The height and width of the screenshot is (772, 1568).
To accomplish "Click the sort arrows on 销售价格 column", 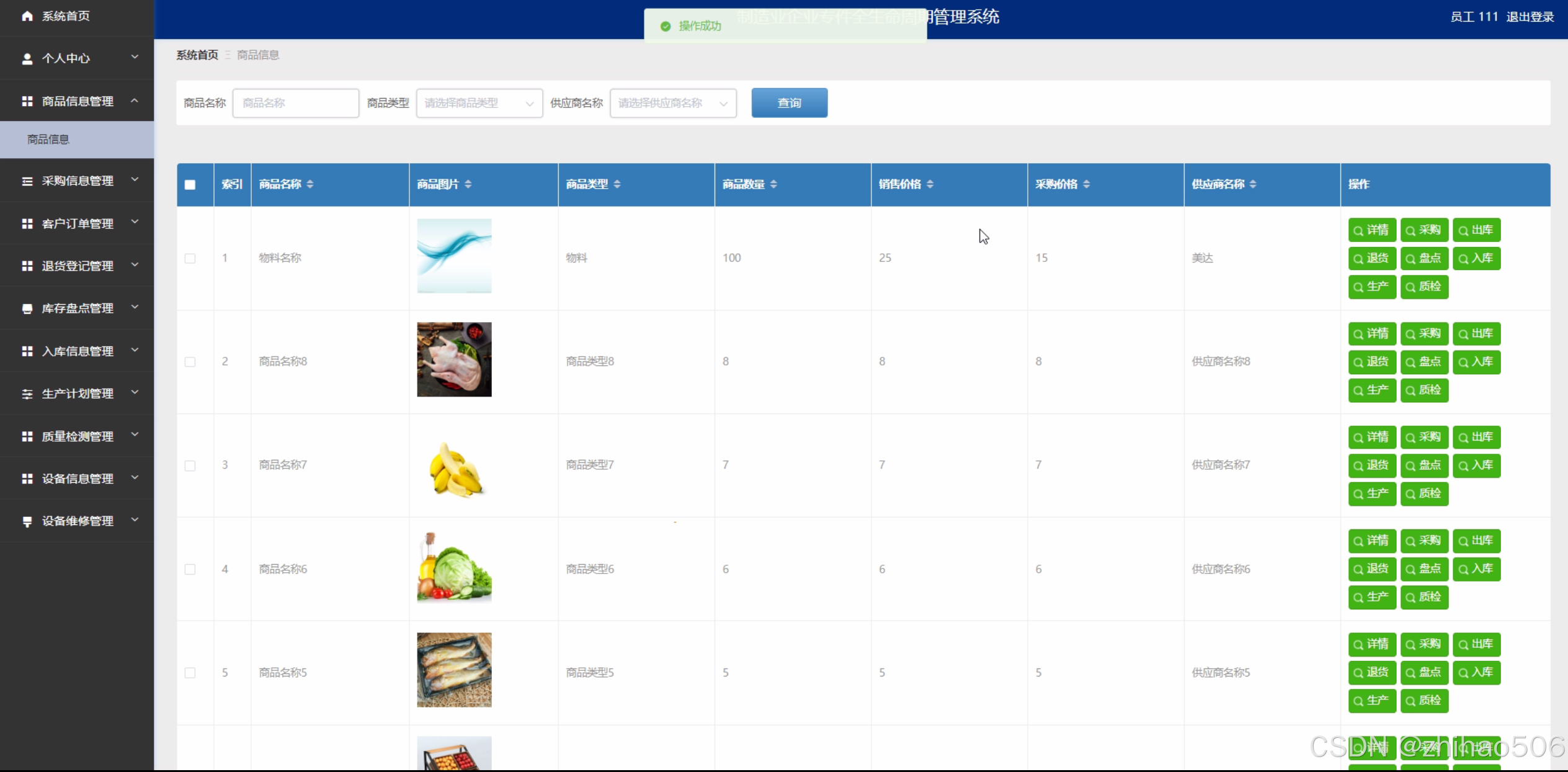I will point(930,184).
